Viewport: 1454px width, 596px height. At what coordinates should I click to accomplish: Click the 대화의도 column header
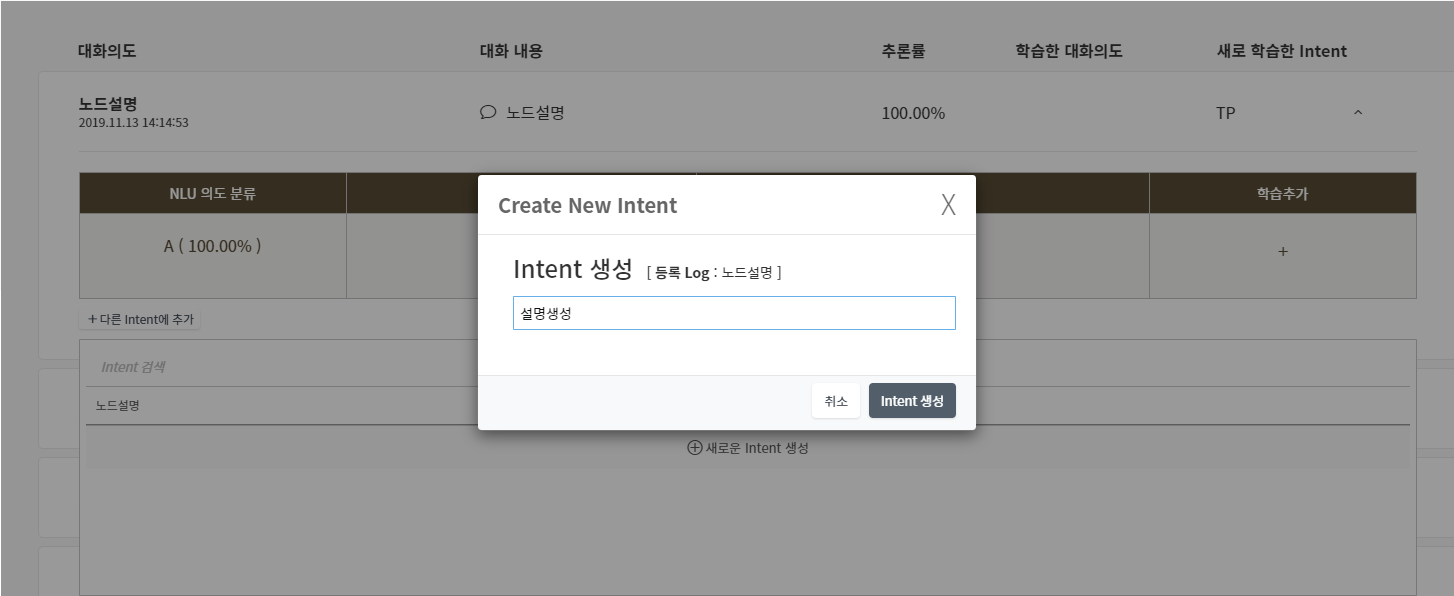107,51
